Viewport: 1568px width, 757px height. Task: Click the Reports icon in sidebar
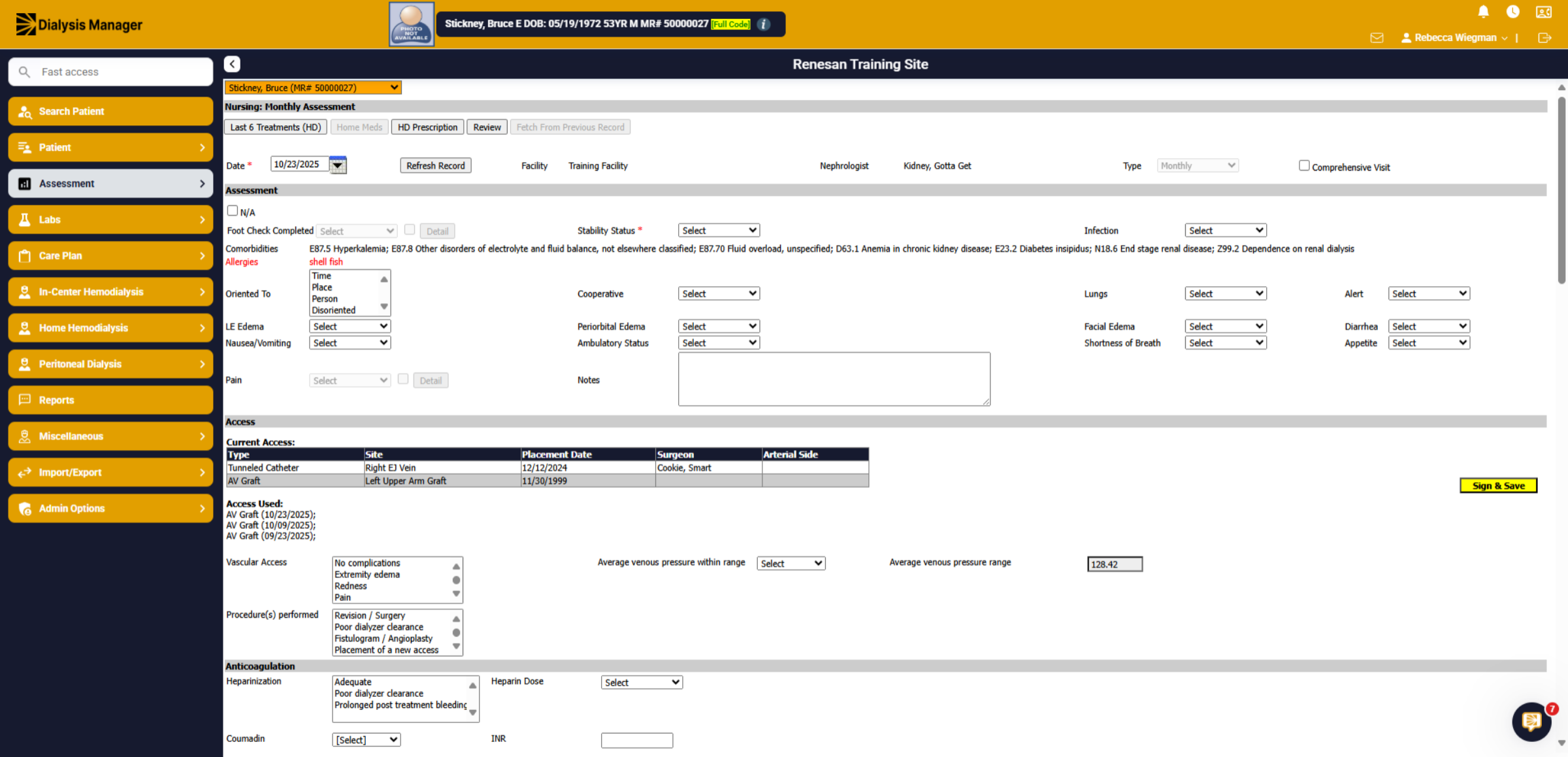pos(25,400)
